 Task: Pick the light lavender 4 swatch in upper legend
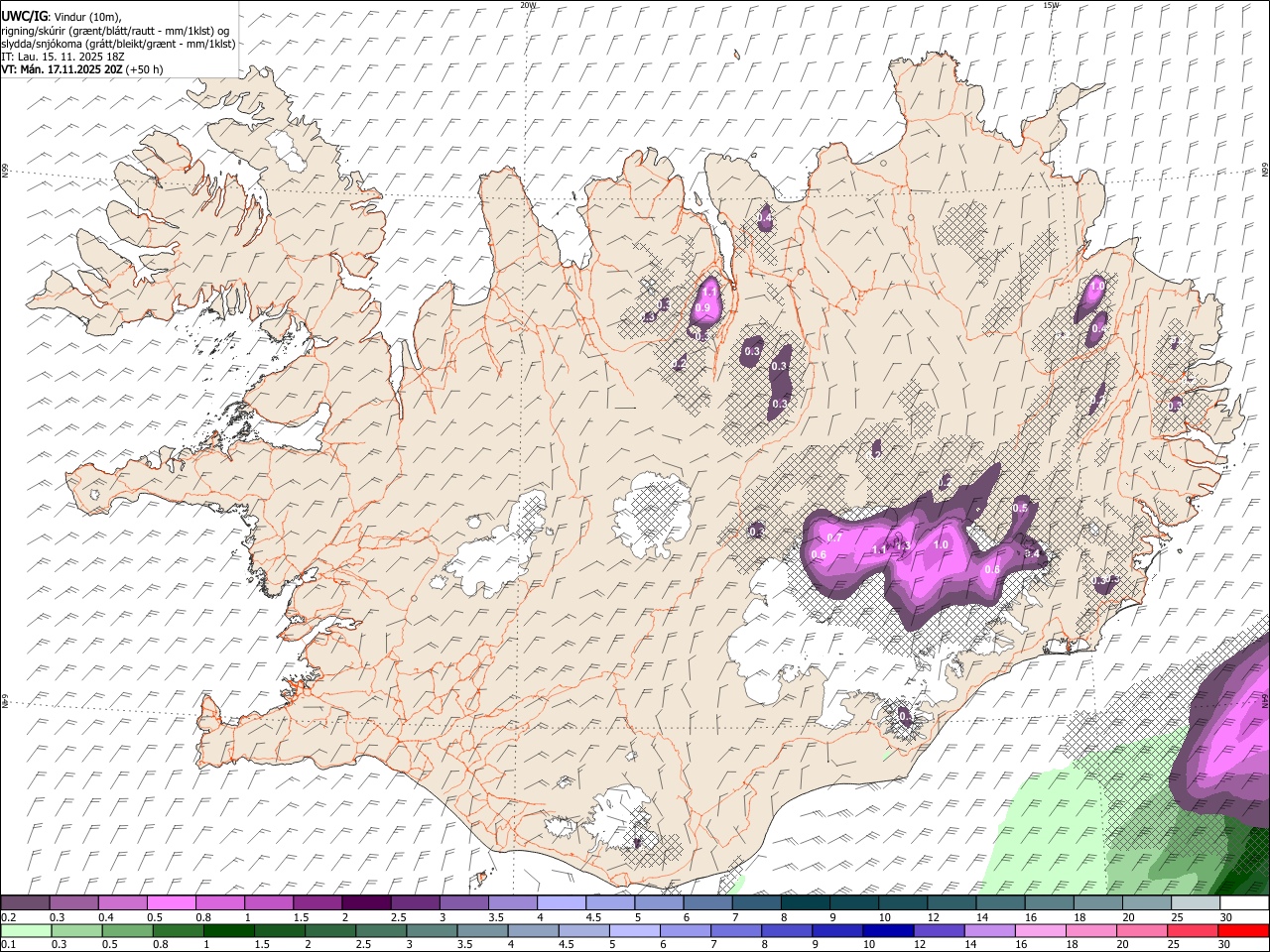coord(562,902)
